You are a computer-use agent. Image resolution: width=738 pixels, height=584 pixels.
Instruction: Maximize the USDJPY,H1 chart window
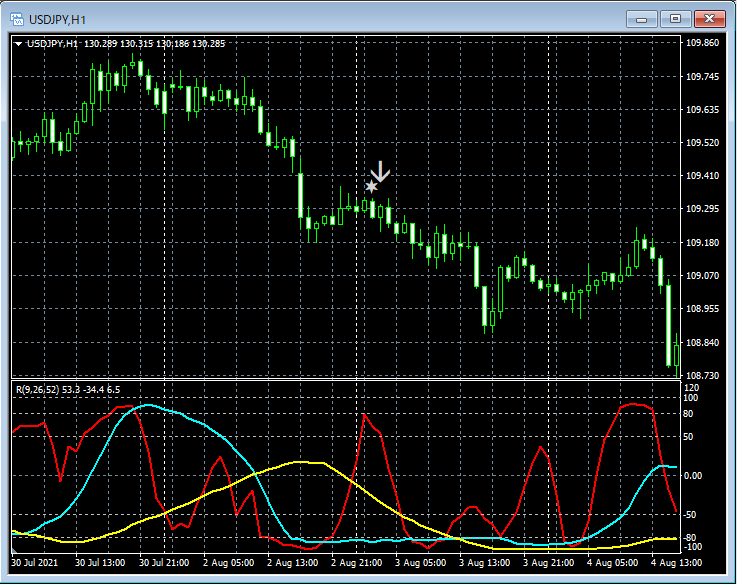pyautogui.click(x=675, y=19)
